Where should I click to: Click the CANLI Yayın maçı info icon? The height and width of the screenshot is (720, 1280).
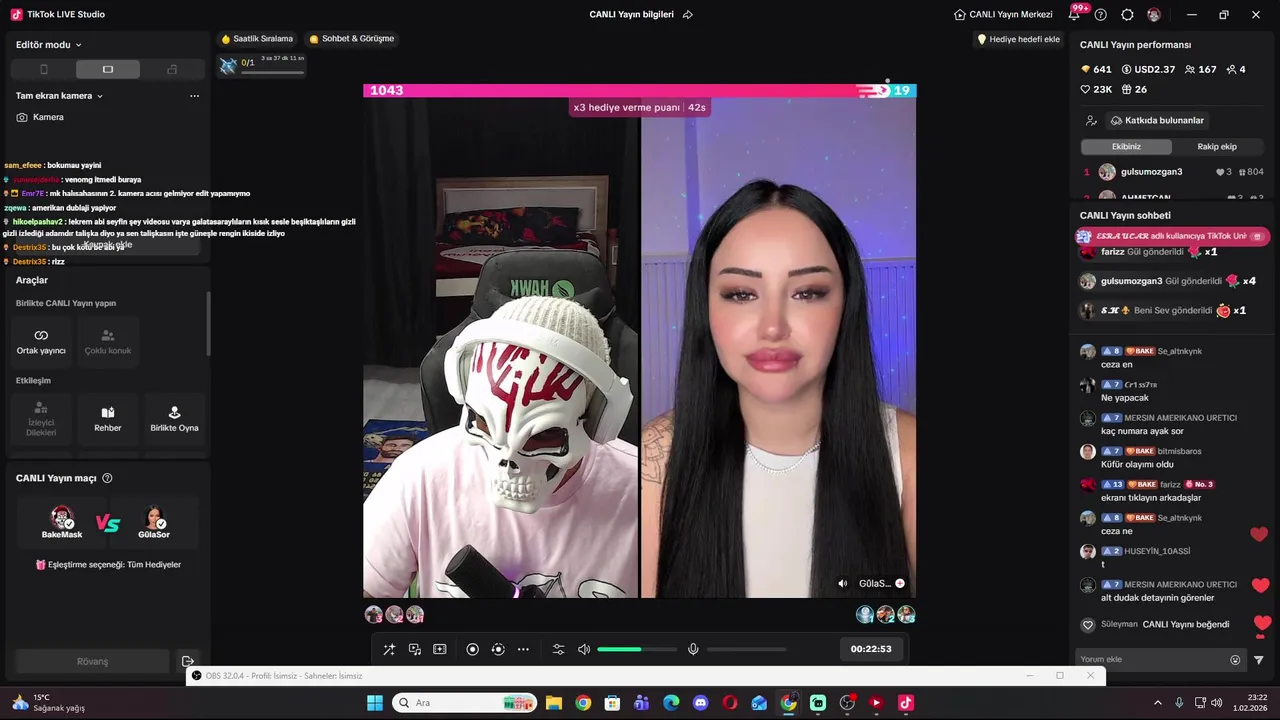(107, 478)
